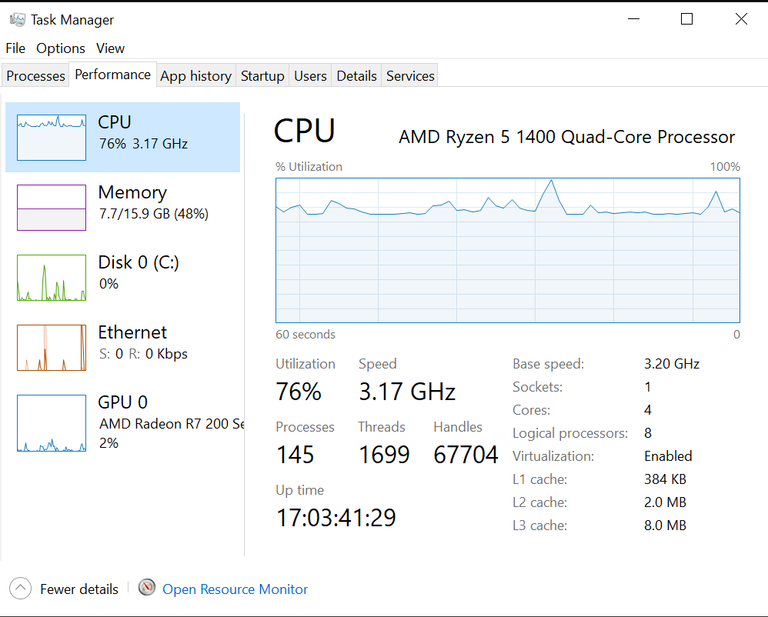Click the Task Manager title bar icon
The width and height of the screenshot is (768, 617).
click(x=17, y=19)
